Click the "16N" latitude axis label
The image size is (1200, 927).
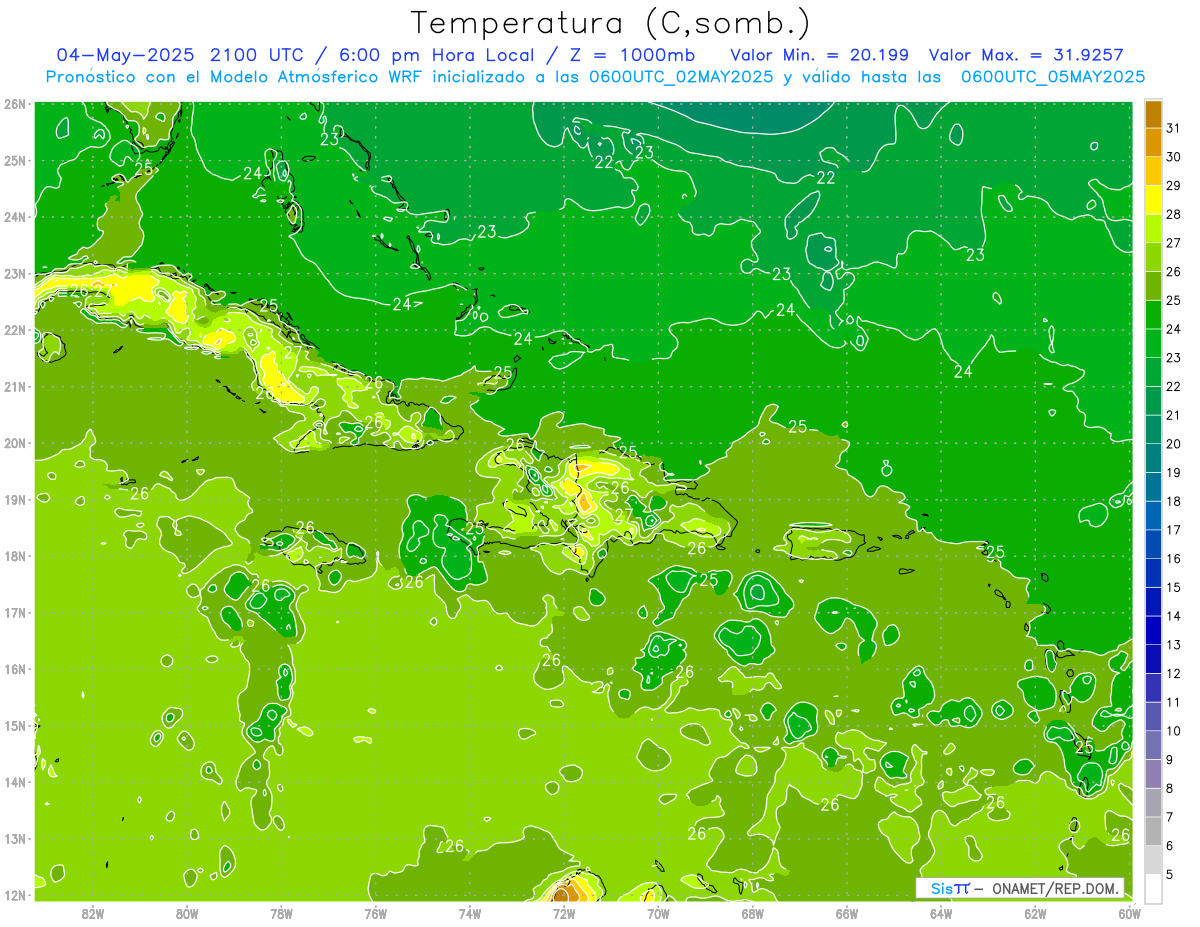click(x=16, y=669)
